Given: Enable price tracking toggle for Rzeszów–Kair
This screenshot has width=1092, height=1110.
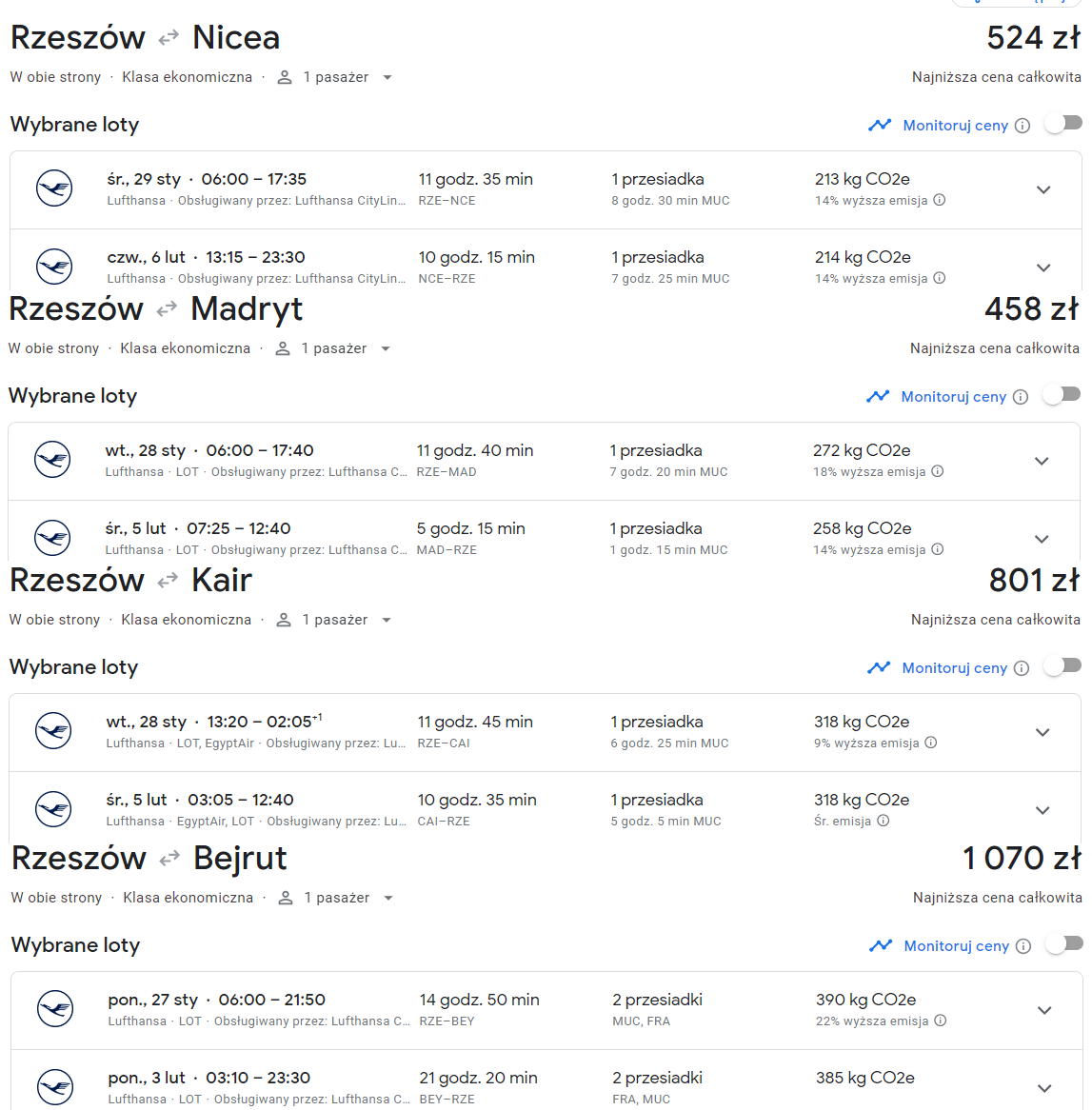Looking at the screenshot, I should pos(1063,665).
